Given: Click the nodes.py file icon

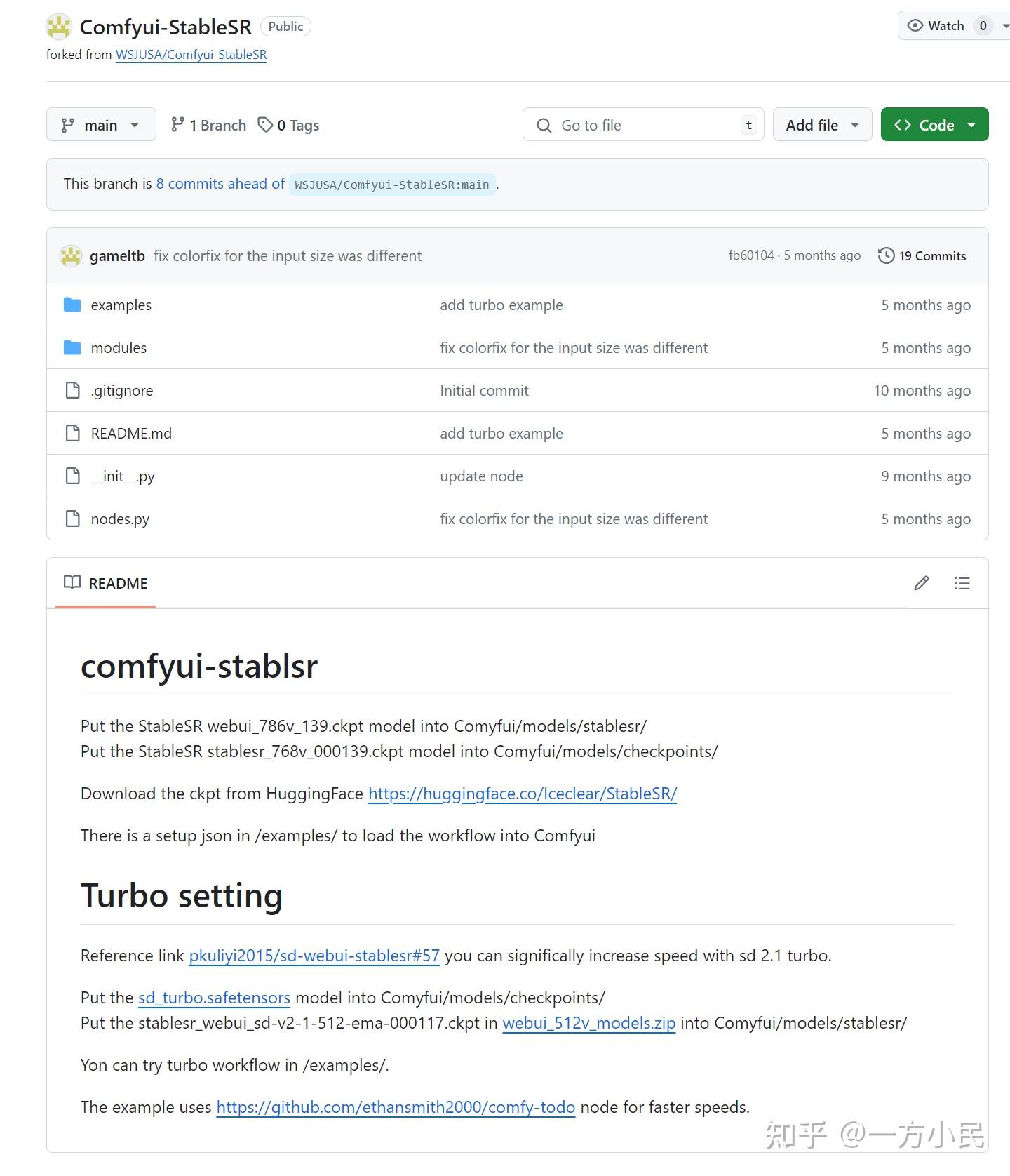Looking at the screenshot, I should click(x=72, y=519).
